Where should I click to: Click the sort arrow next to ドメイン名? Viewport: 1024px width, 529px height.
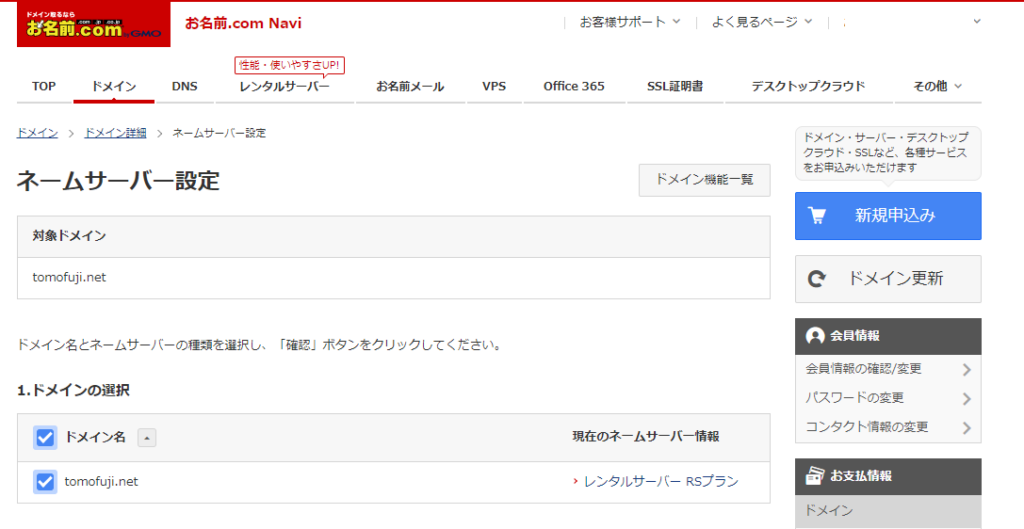coord(146,437)
